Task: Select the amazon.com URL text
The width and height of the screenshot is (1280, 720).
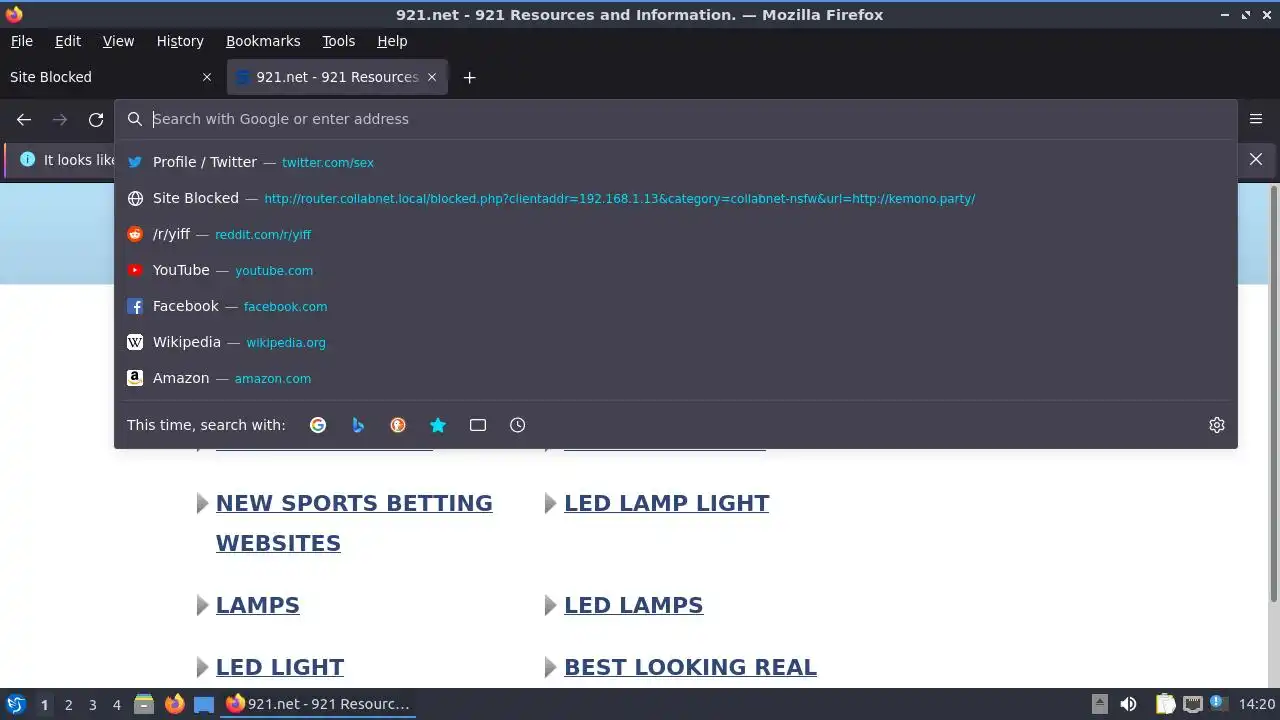Action: point(273,379)
